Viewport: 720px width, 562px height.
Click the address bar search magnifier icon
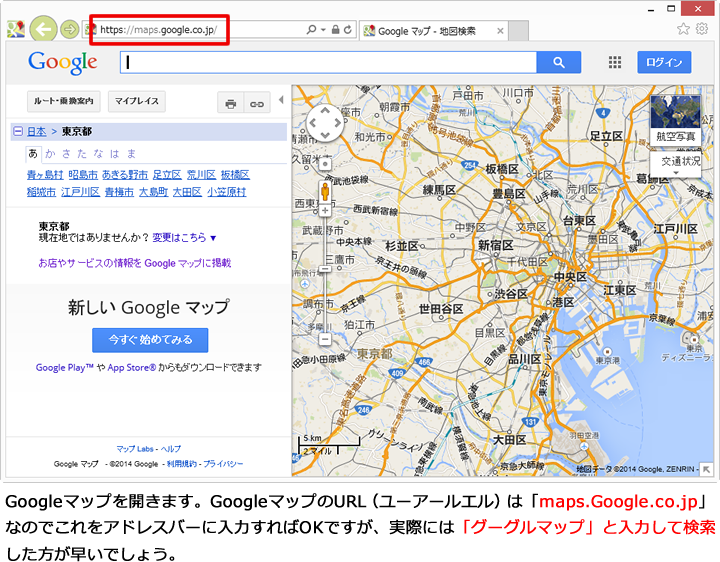tap(311, 30)
